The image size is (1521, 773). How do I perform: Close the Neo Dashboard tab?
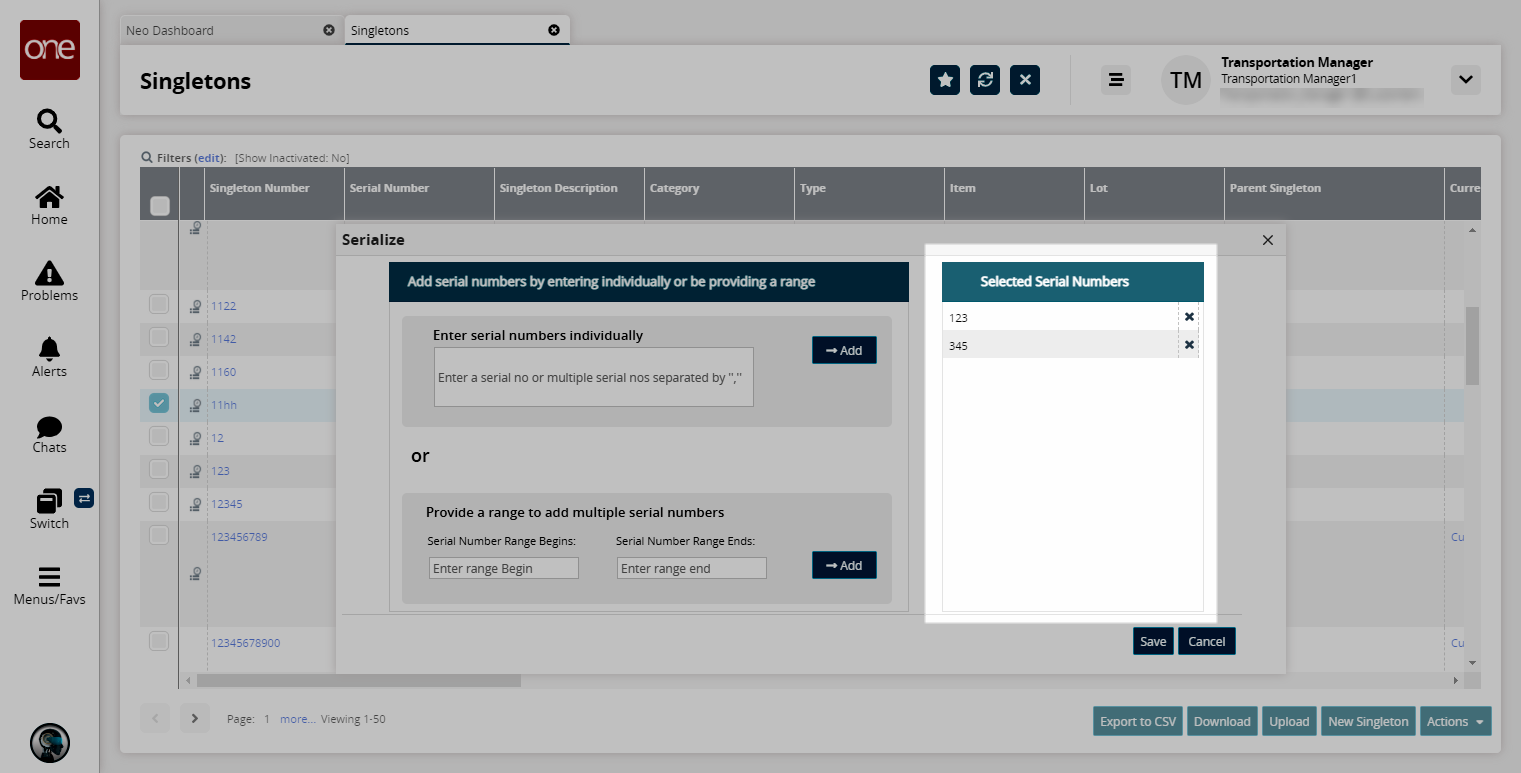329,30
